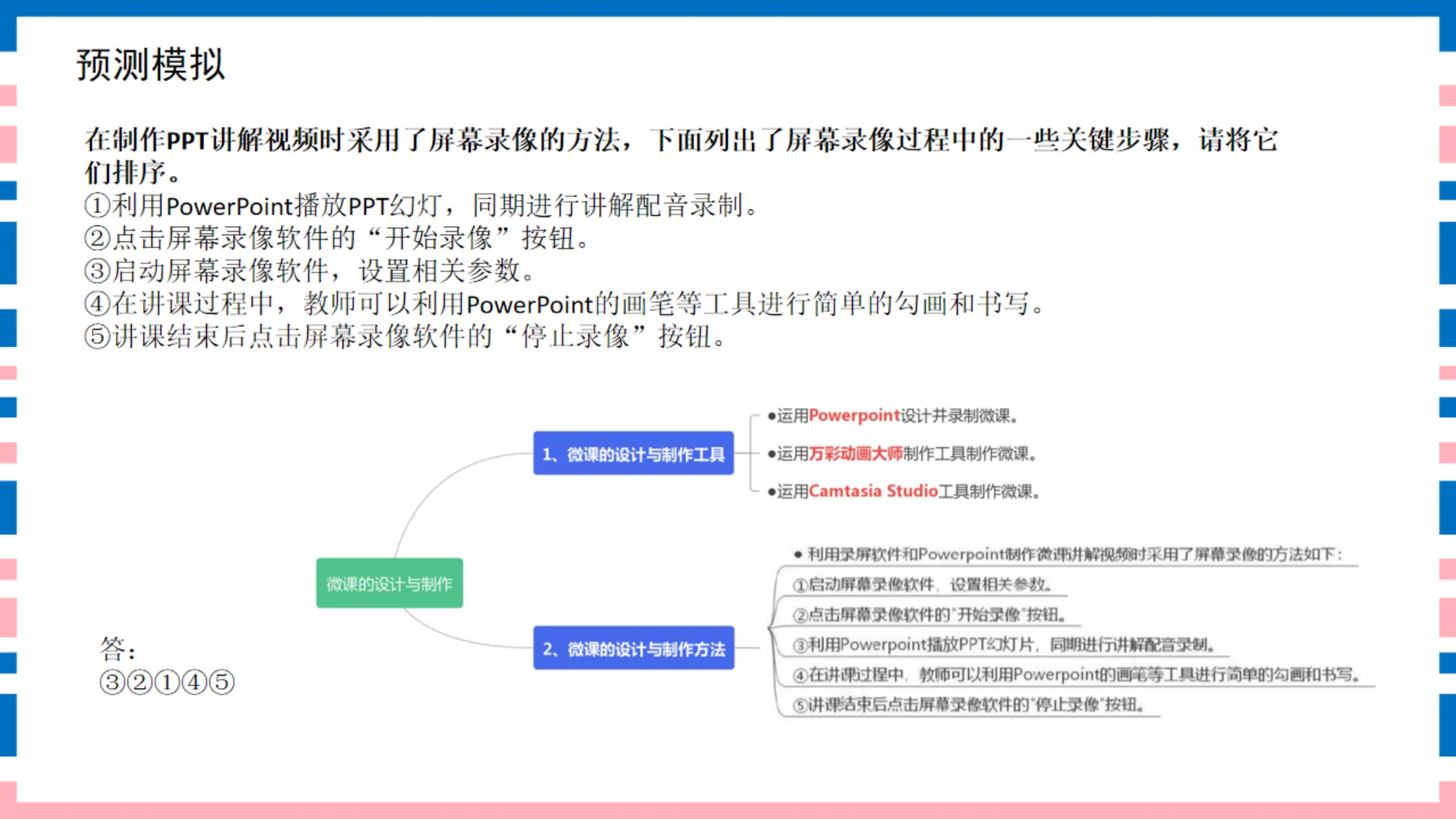
Task: Click step ③ '启动屏幕录像软件，设置相关参数'
Action: pos(310,271)
